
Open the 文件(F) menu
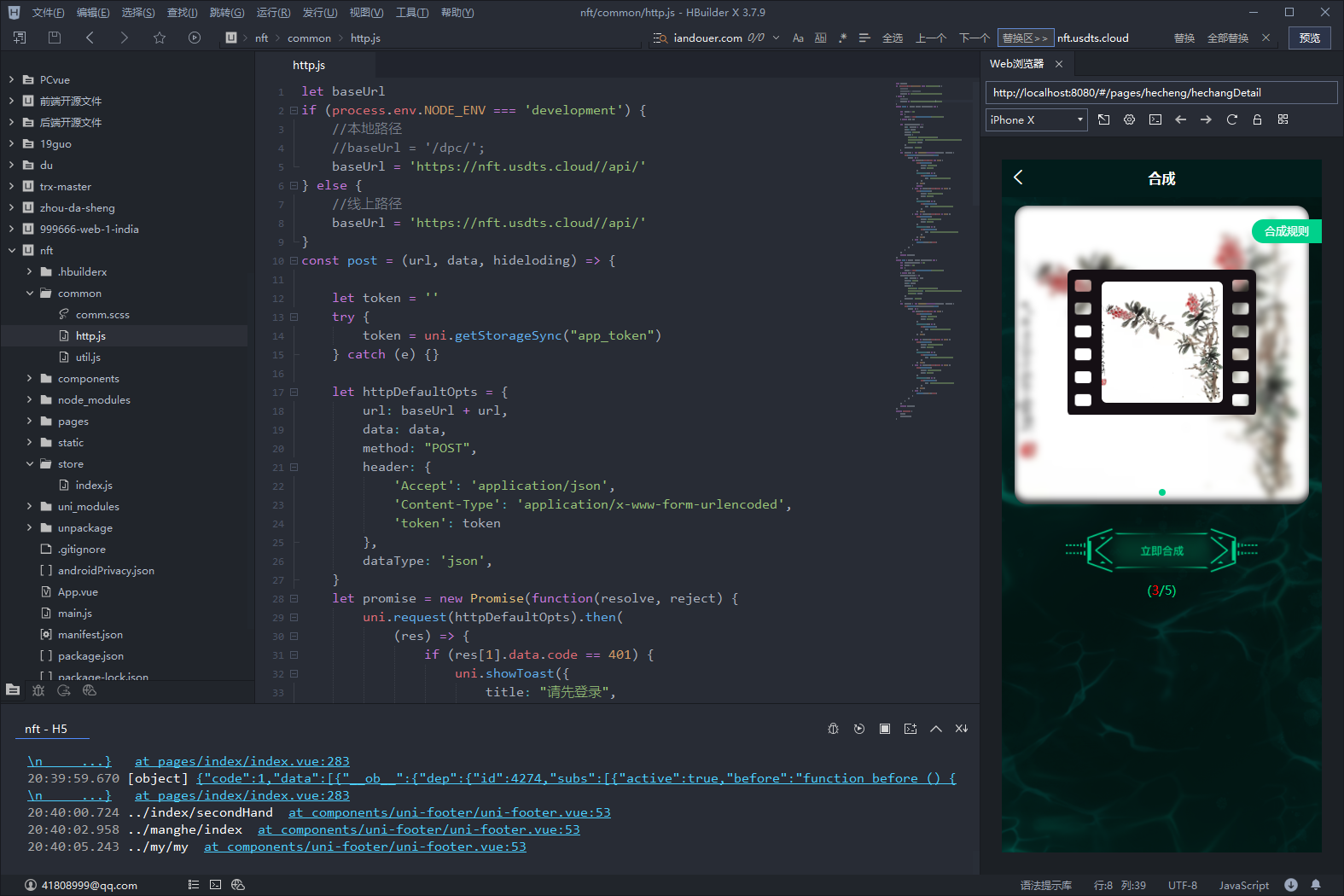(48, 12)
